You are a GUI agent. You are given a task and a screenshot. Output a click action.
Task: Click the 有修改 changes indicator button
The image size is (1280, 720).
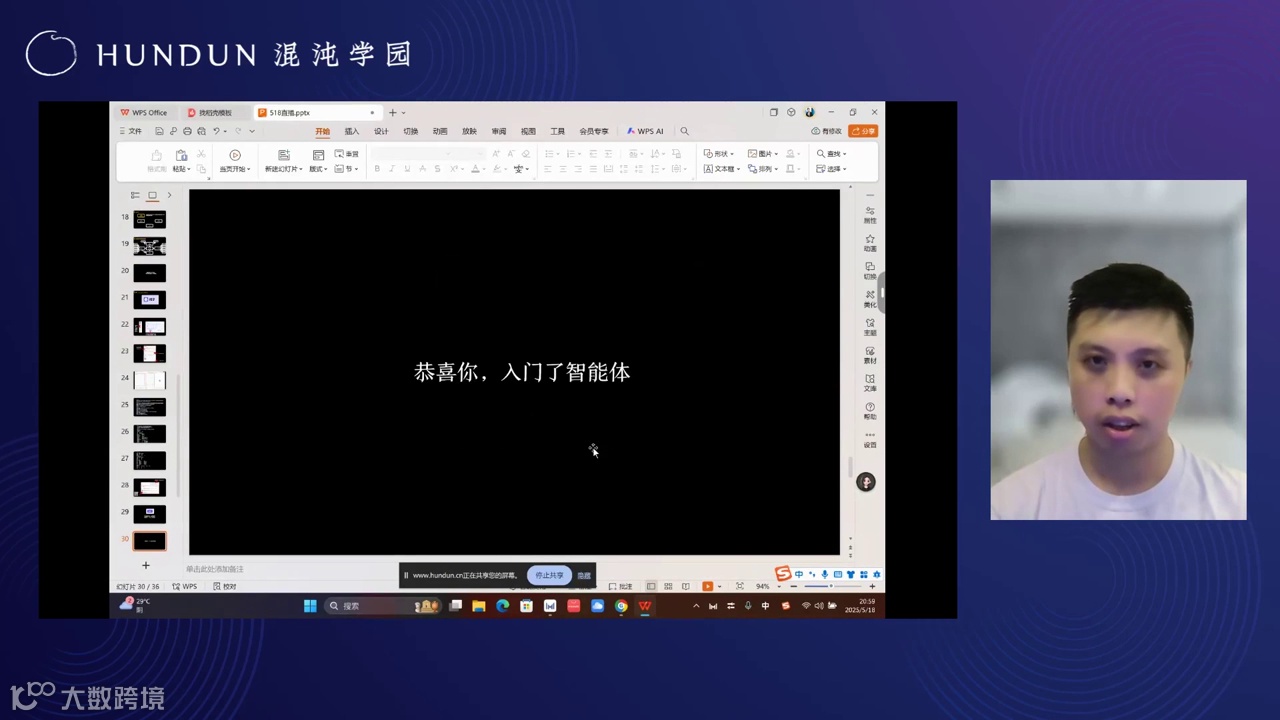click(x=826, y=131)
